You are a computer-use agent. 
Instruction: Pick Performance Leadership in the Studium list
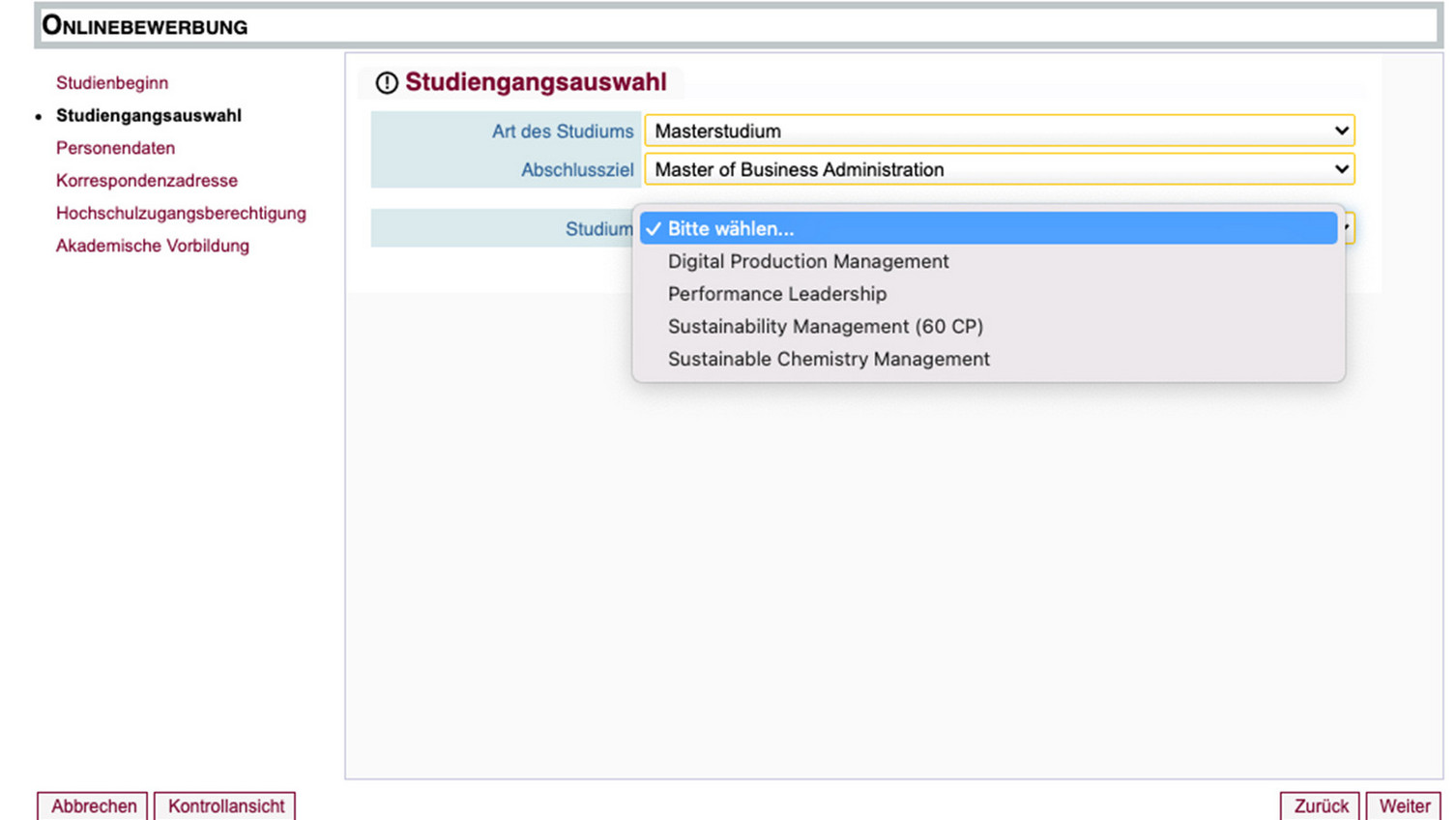[x=776, y=294]
